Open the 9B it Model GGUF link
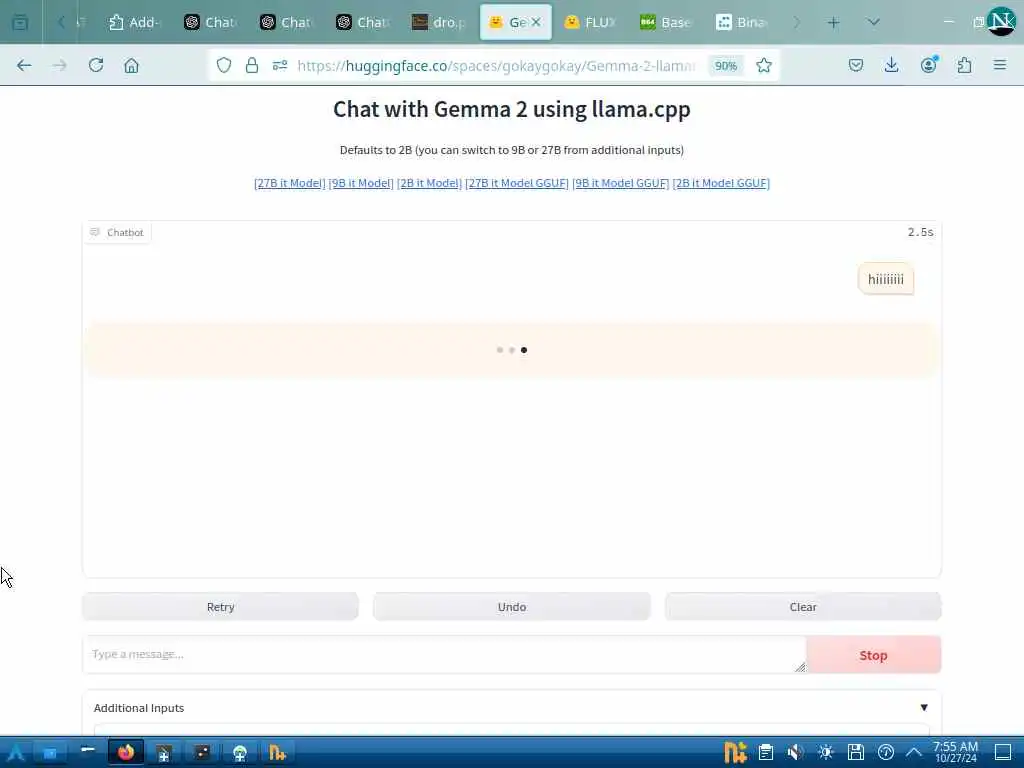This screenshot has width=1024, height=768. (620, 183)
